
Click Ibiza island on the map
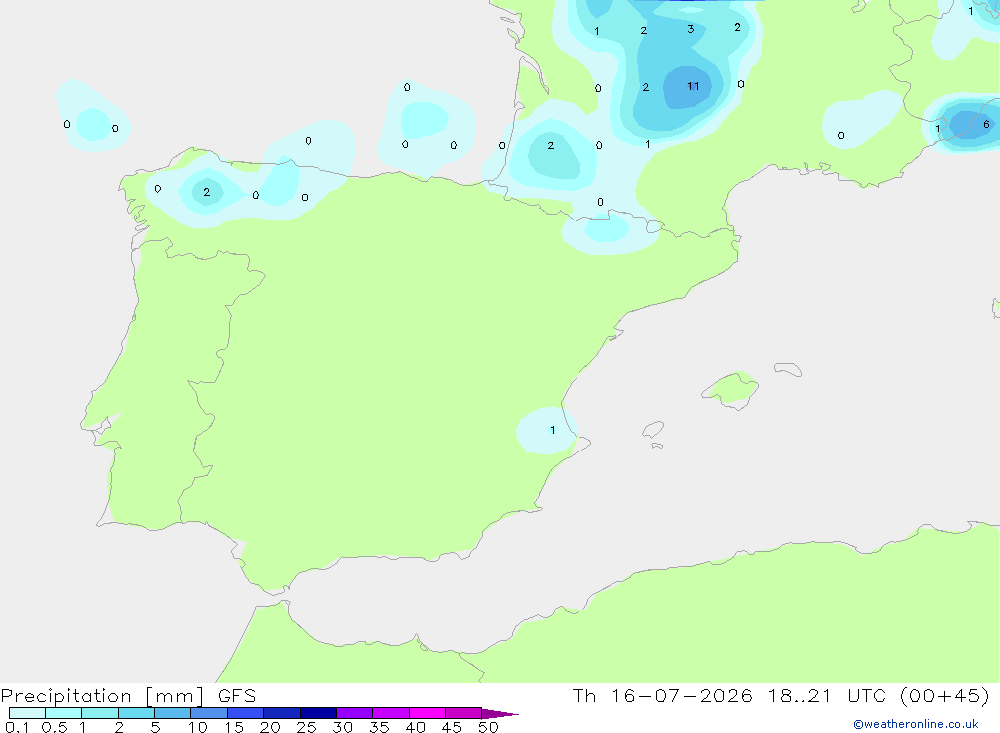coord(653,430)
